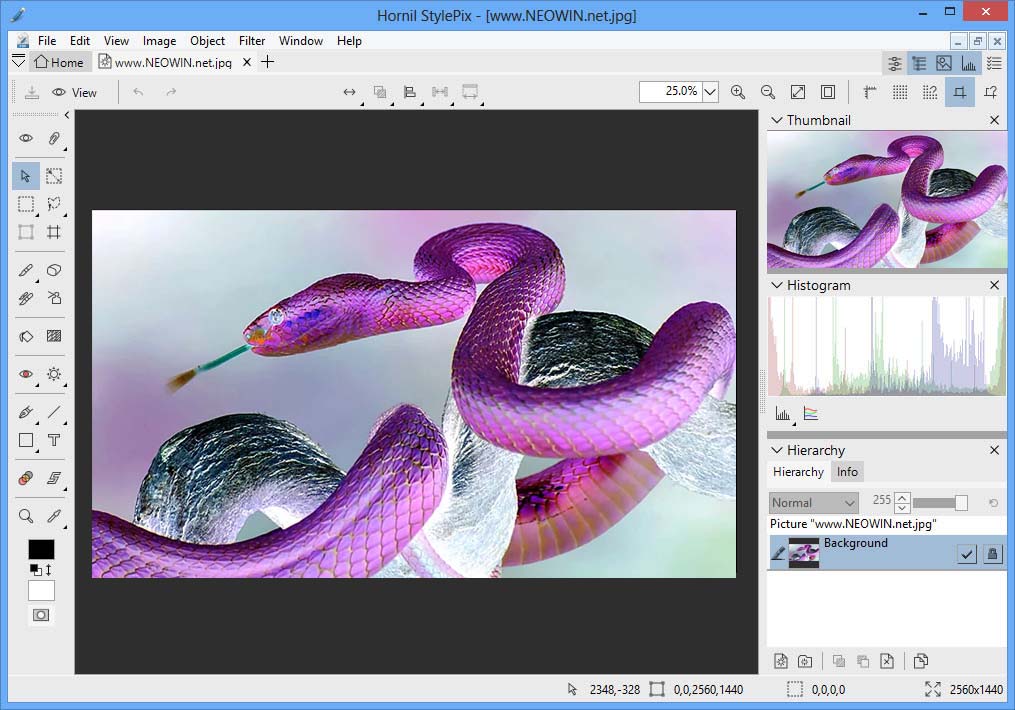1015x710 pixels.
Task: Click the black foreground color swatch
Action: [x=41, y=549]
